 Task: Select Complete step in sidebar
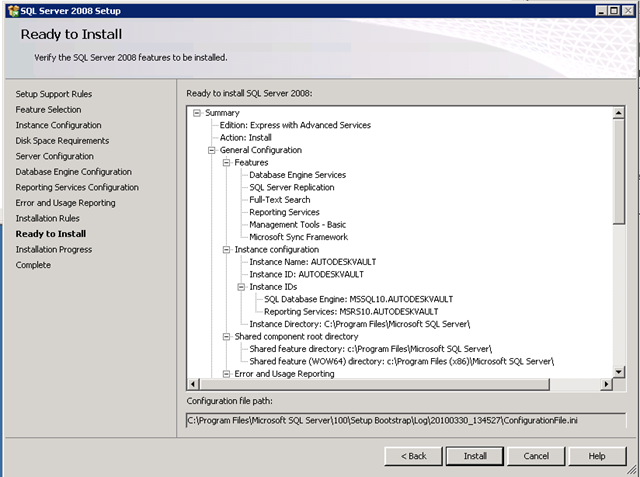pos(33,265)
